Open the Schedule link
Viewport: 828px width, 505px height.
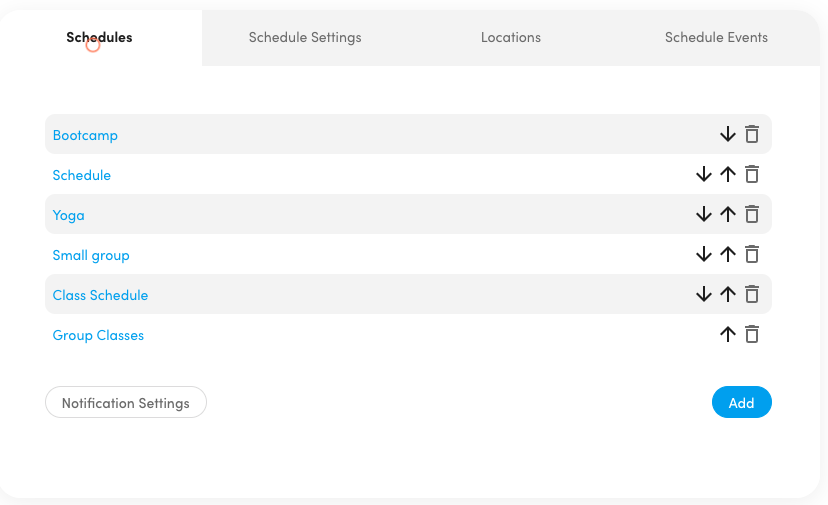tap(81, 175)
